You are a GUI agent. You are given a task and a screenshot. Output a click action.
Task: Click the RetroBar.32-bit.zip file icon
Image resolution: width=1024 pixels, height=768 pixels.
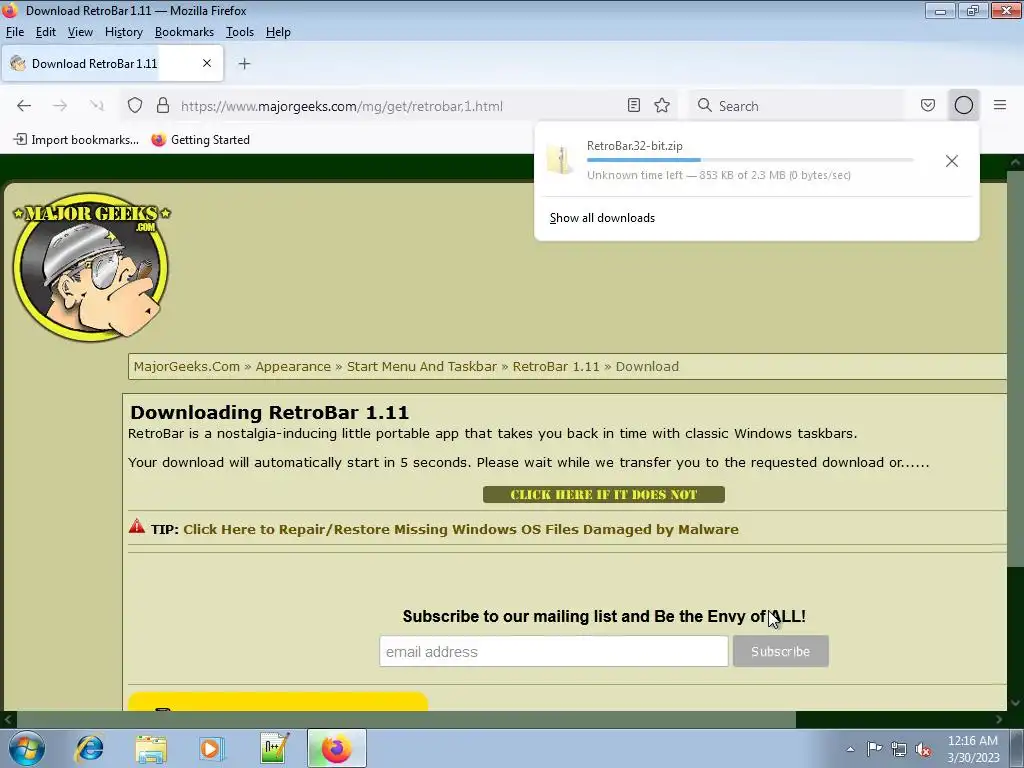[x=560, y=160]
